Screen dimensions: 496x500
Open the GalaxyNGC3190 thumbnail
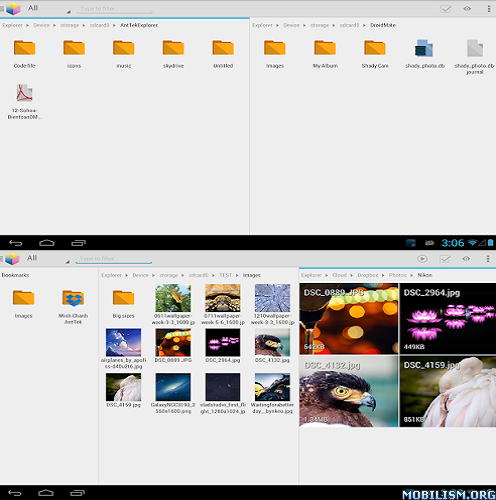pos(173,387)
